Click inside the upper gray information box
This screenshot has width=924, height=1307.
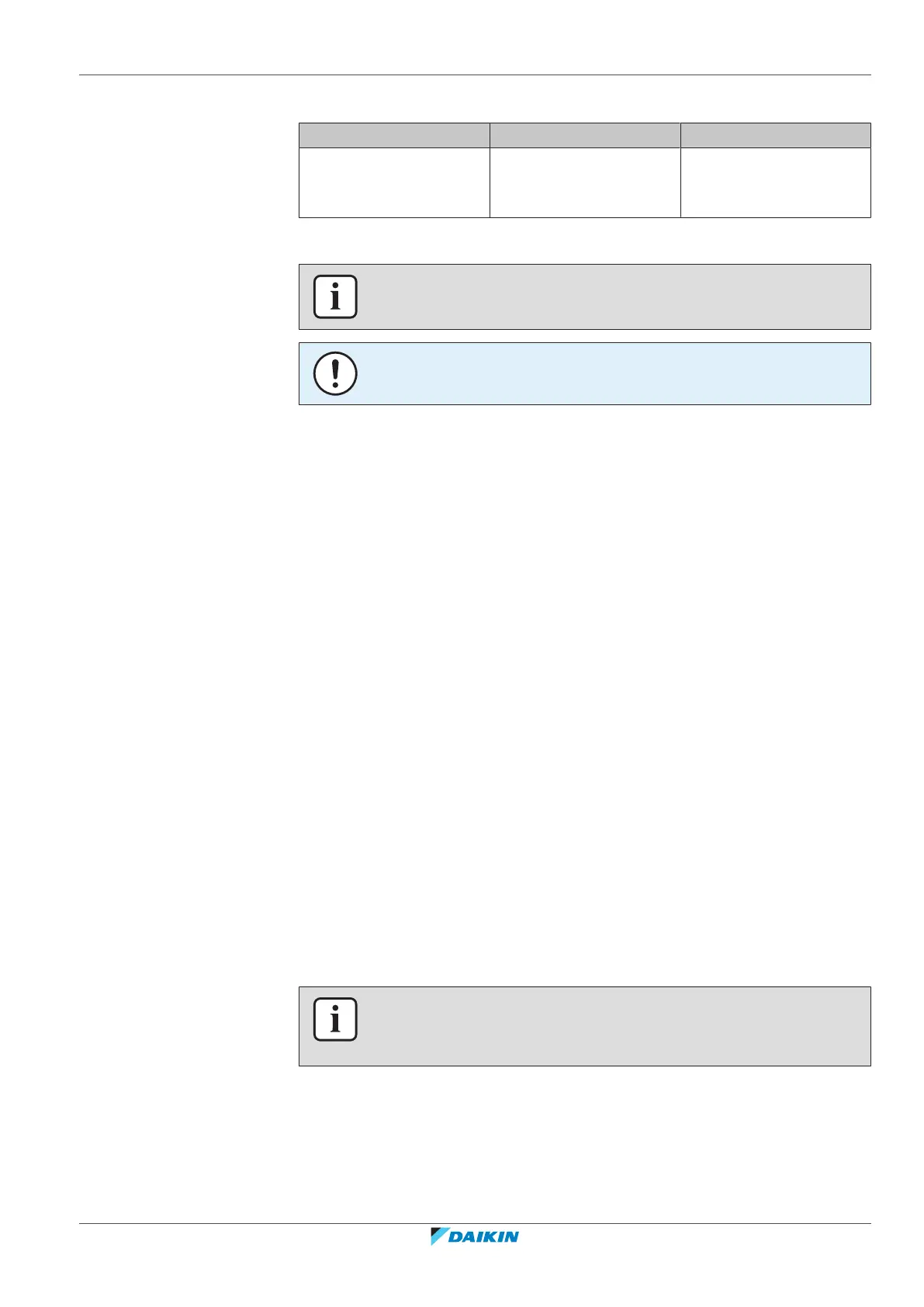(605, 296)
